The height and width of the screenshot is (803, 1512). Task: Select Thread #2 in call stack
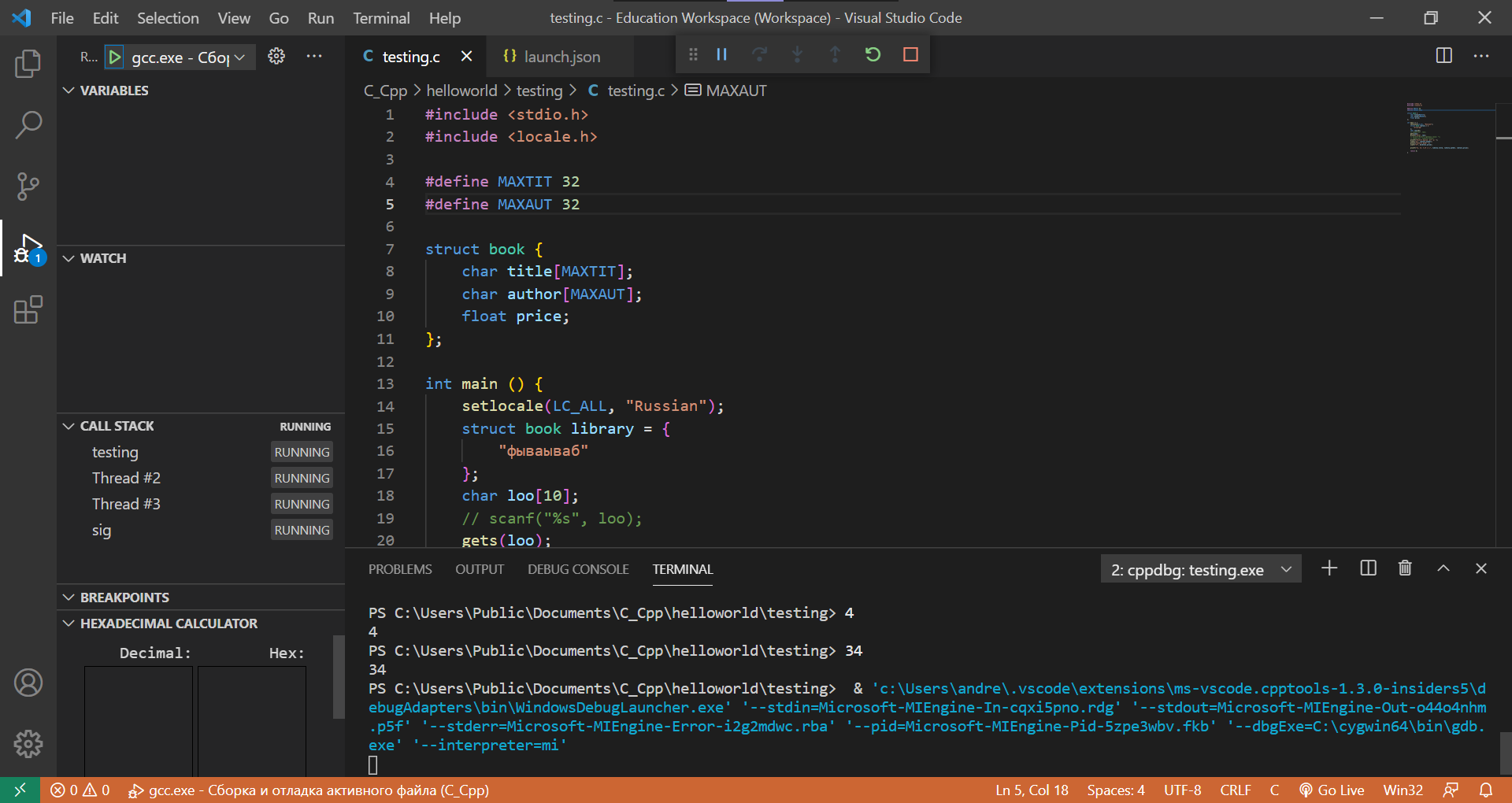point(201,478)
